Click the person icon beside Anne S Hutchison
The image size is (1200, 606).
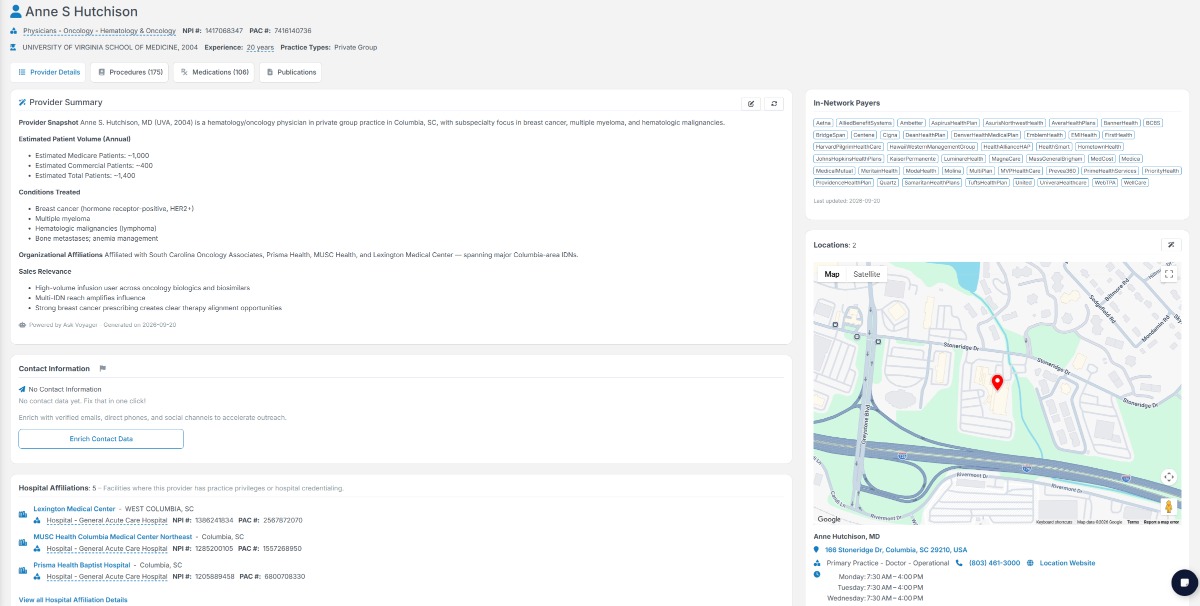tap(15, 12)
